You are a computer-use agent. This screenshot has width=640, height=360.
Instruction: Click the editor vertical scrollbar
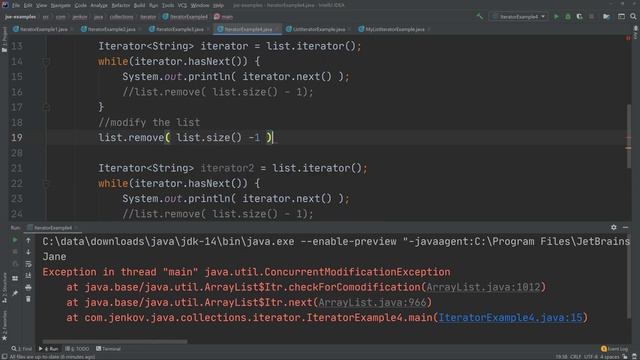pos(629,136)
